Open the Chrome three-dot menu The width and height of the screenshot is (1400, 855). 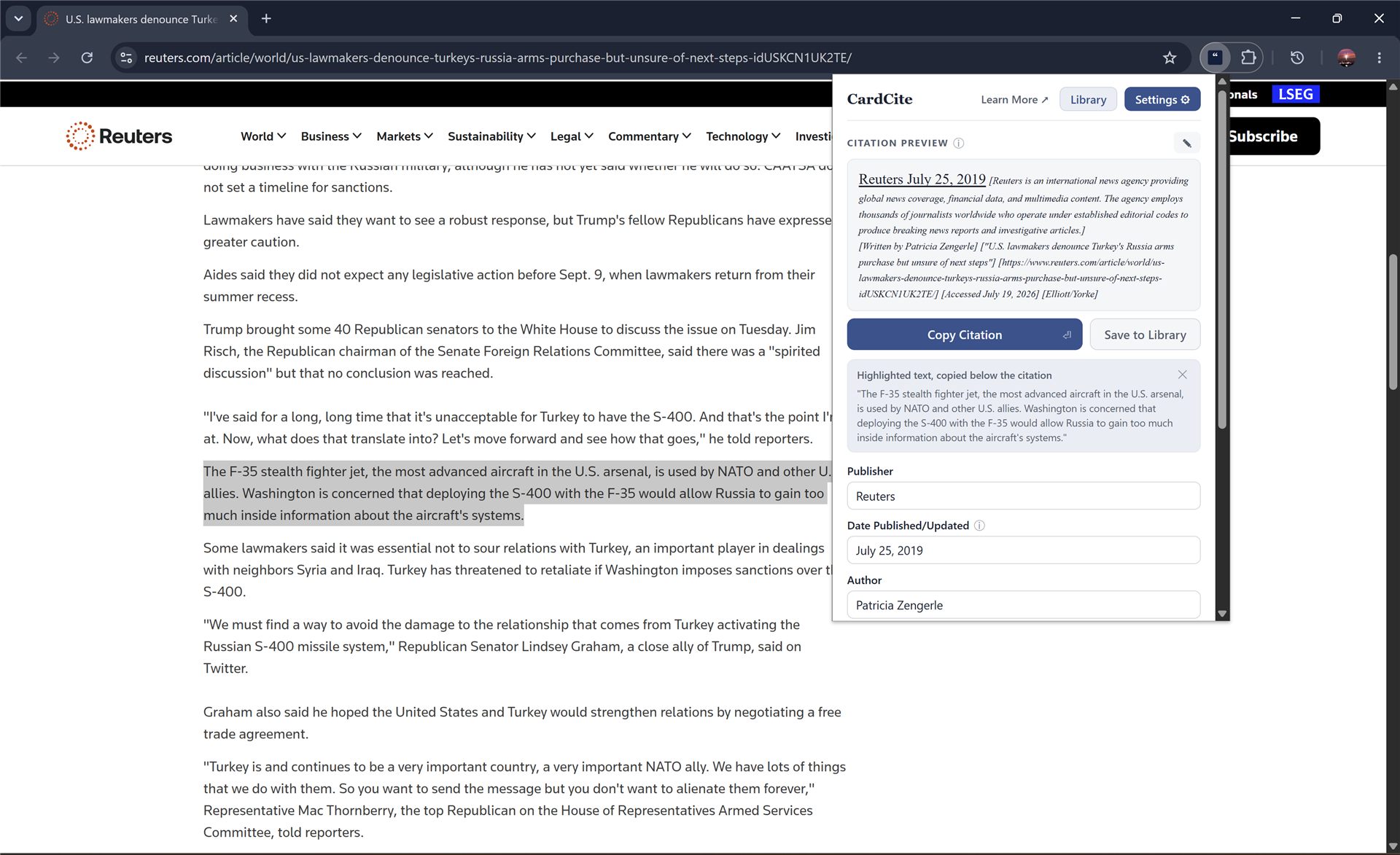(1379, 58)
